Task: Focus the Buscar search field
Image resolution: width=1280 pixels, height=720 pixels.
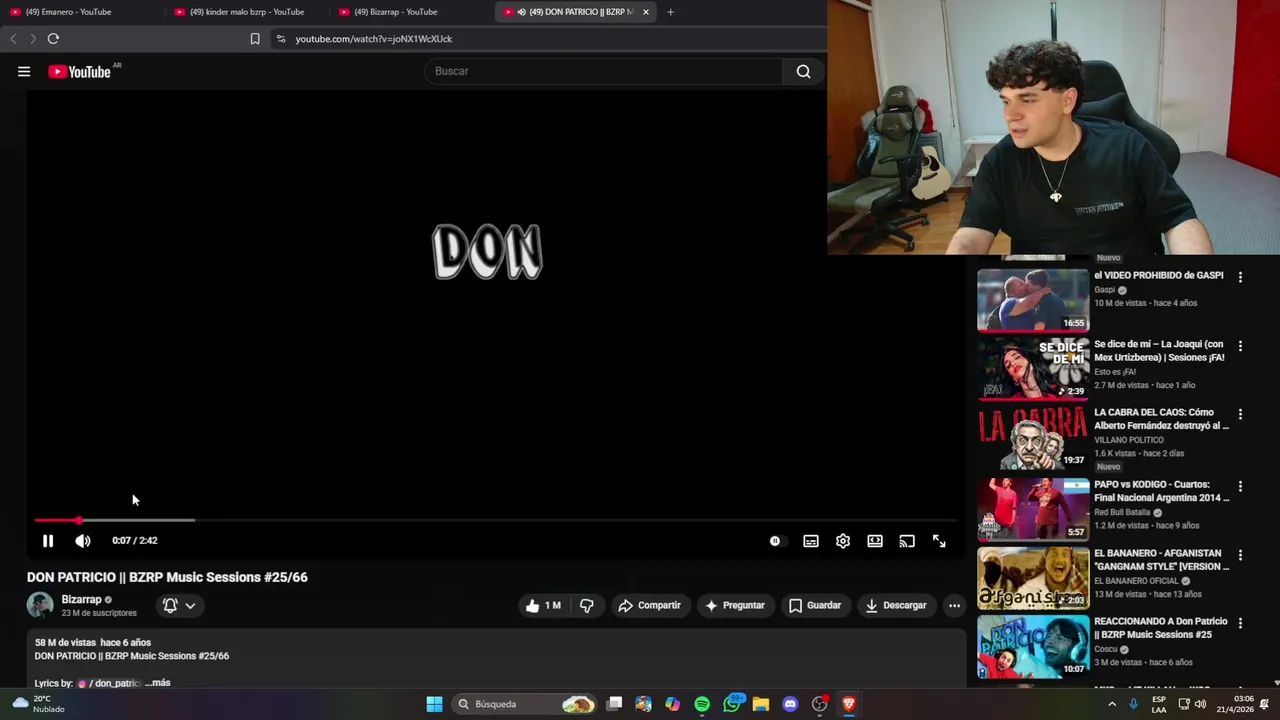Action: point(604,71)
